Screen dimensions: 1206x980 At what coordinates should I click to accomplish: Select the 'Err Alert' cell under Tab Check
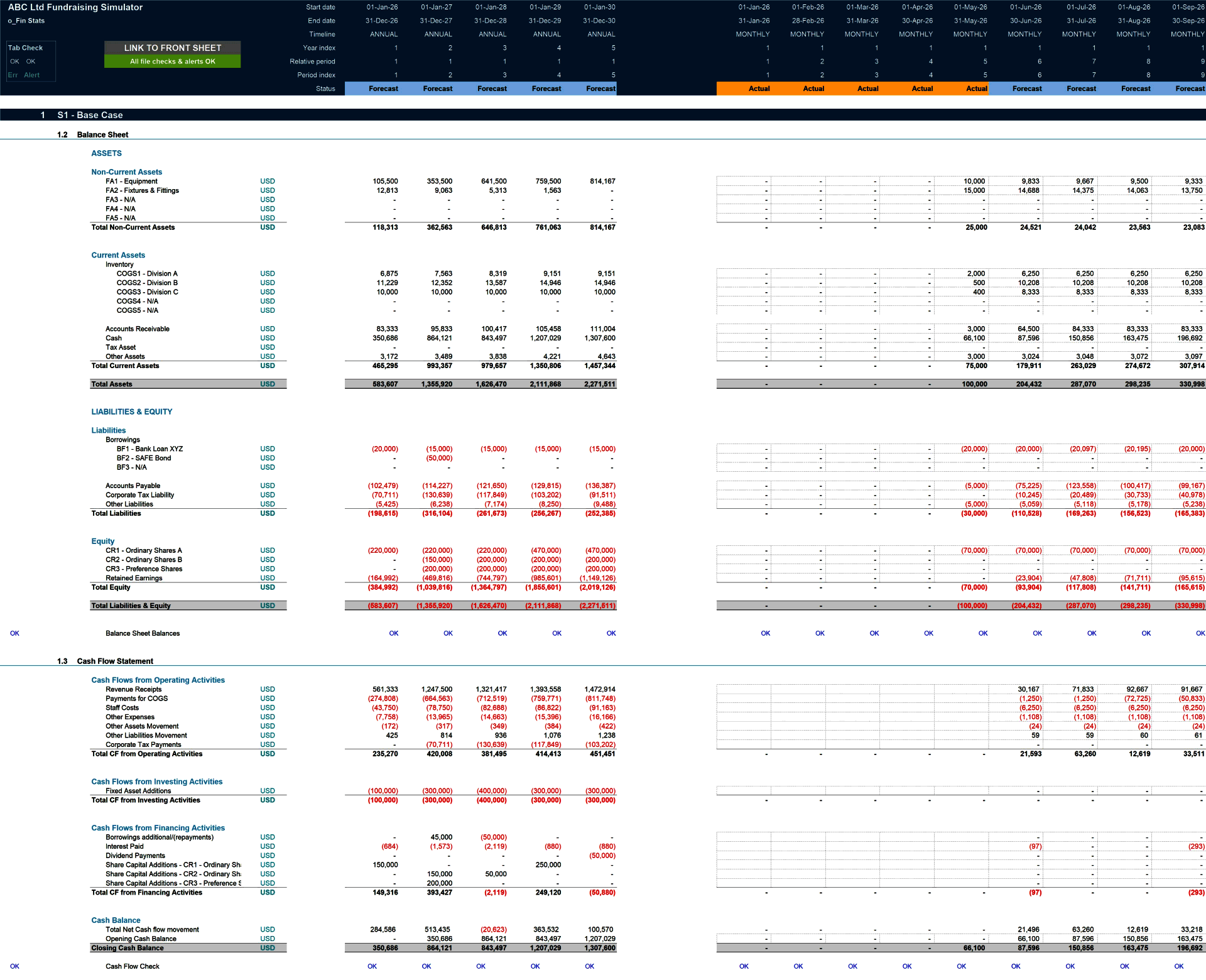[x=24, y=75]
